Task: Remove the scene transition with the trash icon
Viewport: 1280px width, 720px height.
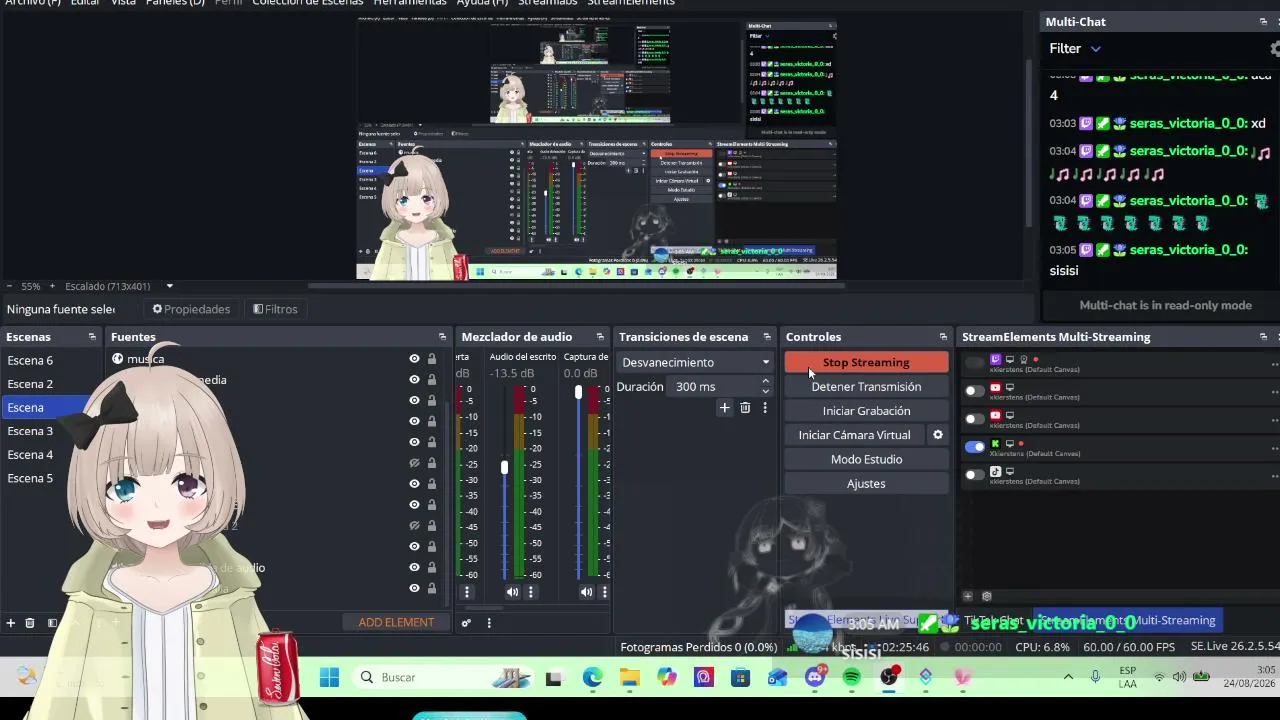Action: [x=745, y=408]
